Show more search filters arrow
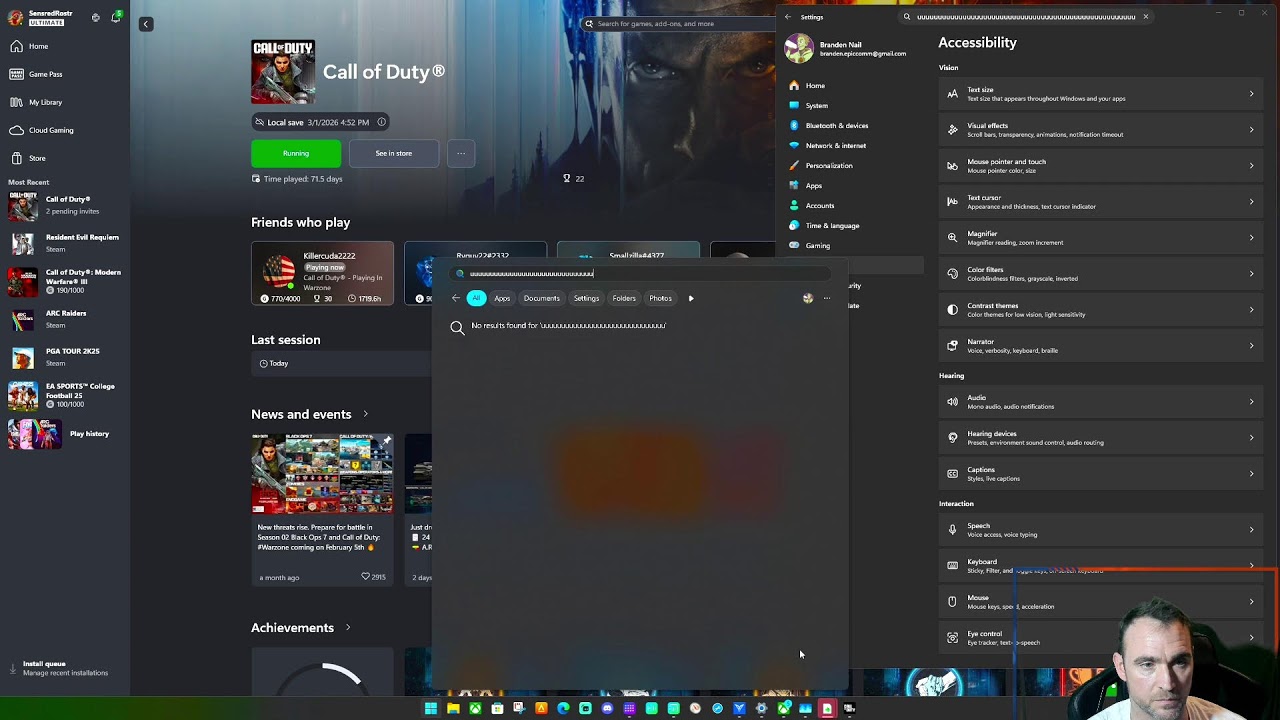This screenshot has height=720, width=1280. [691, 298]
